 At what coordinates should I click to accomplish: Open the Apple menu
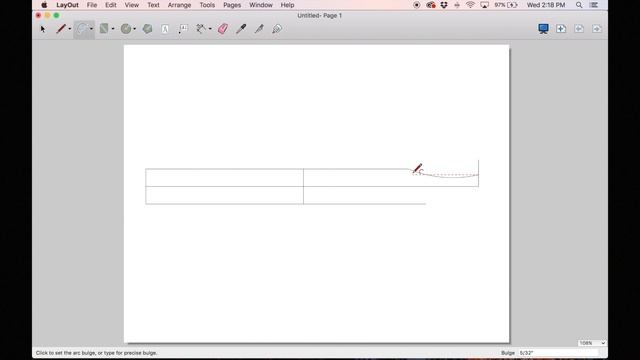click(x=44, y=5)
